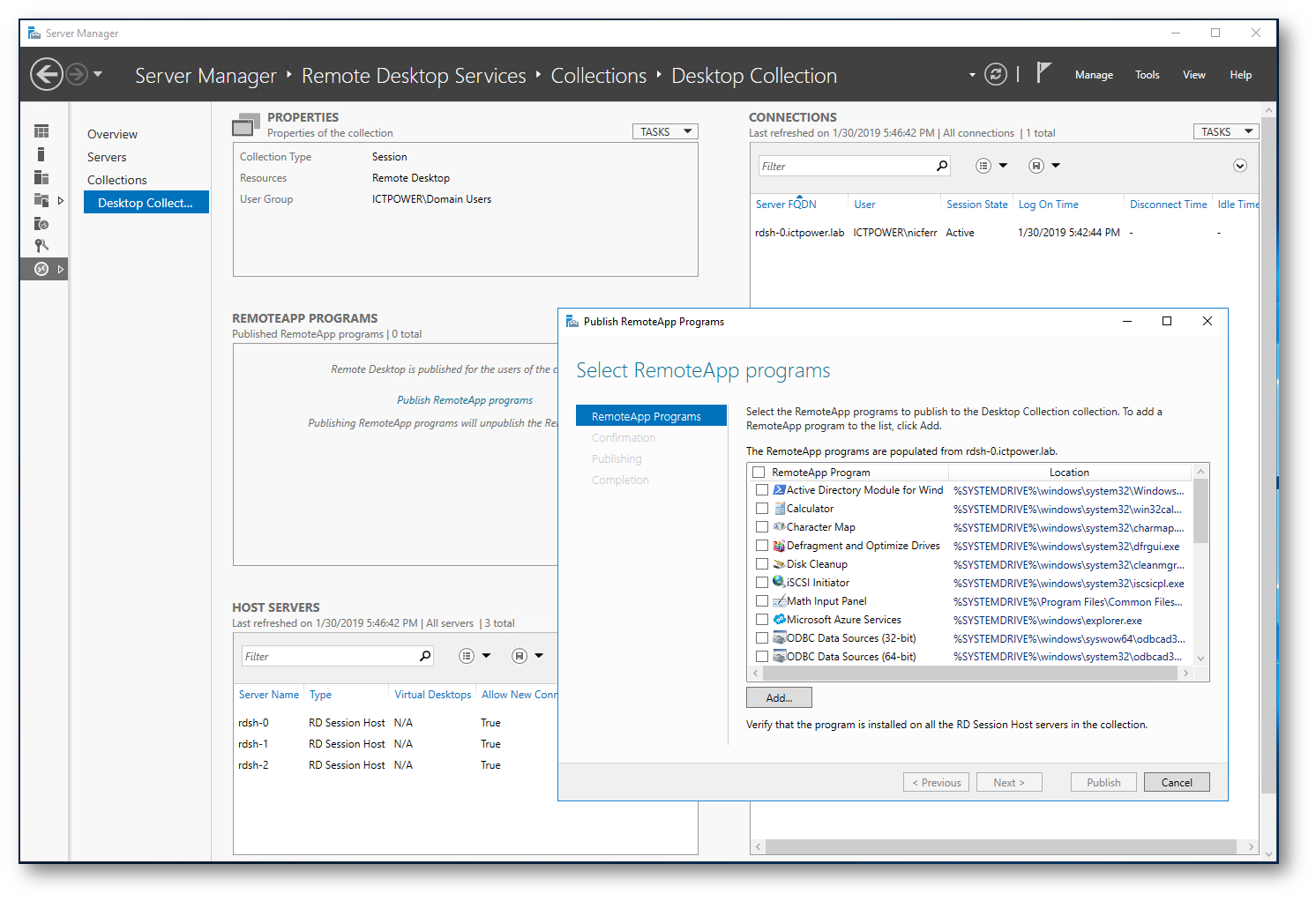Tick the ODBC Data Sources (32-bit) checkbox
This screenshot has width=1316, height=901.
[762, 638]
